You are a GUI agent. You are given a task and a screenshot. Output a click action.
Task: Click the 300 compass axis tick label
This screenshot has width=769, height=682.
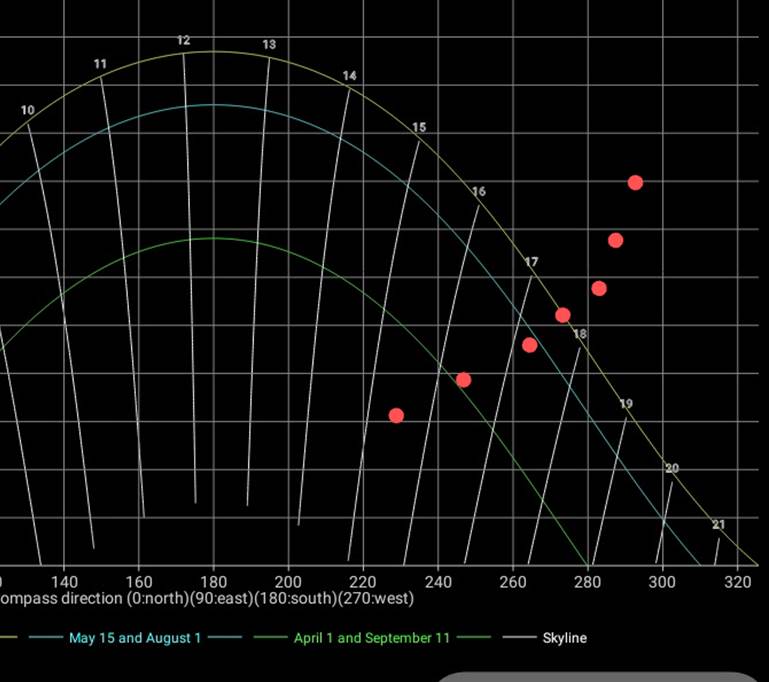tap(663, 581)
